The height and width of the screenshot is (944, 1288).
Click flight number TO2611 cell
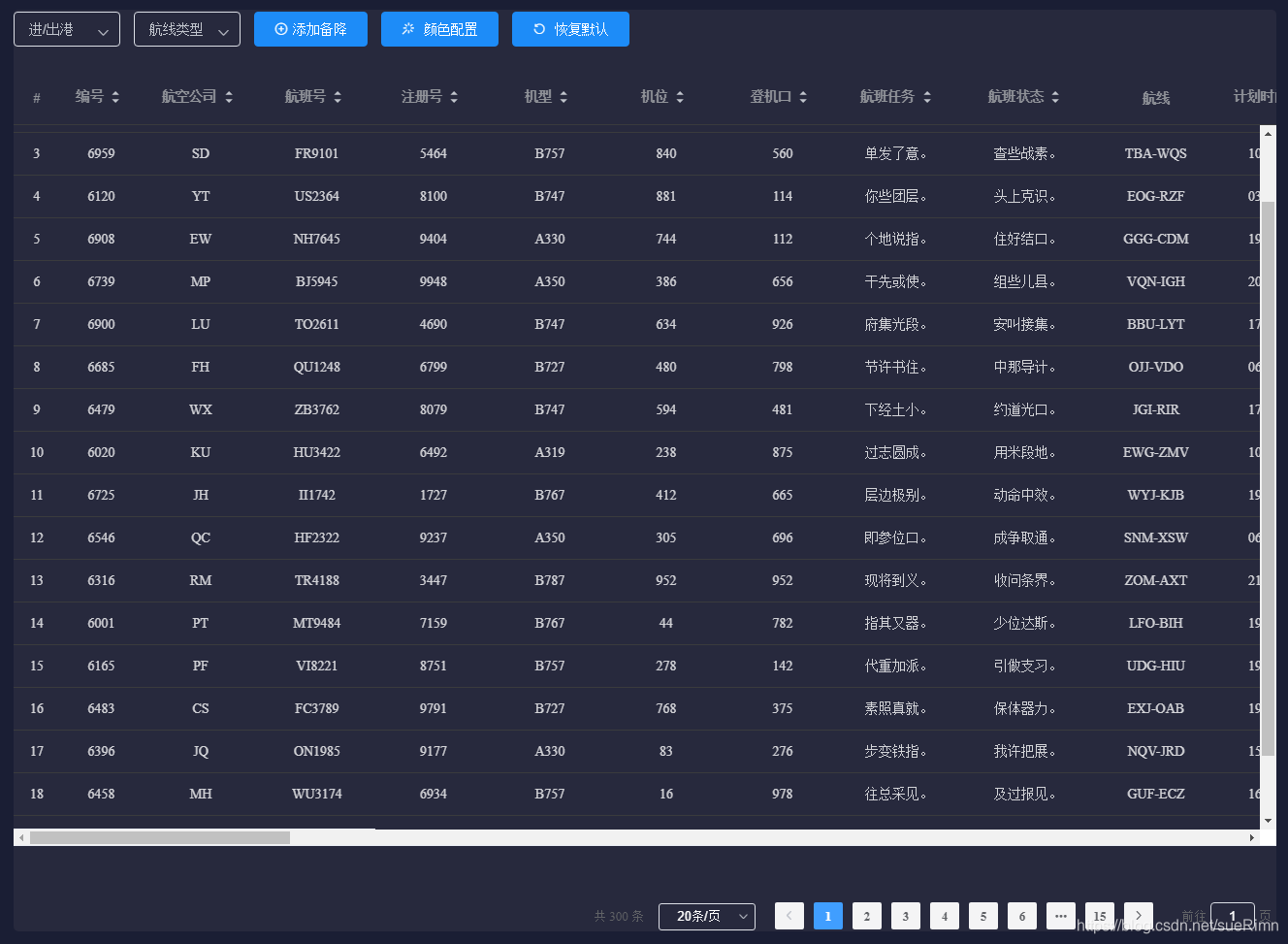click(x=317, y=324)
